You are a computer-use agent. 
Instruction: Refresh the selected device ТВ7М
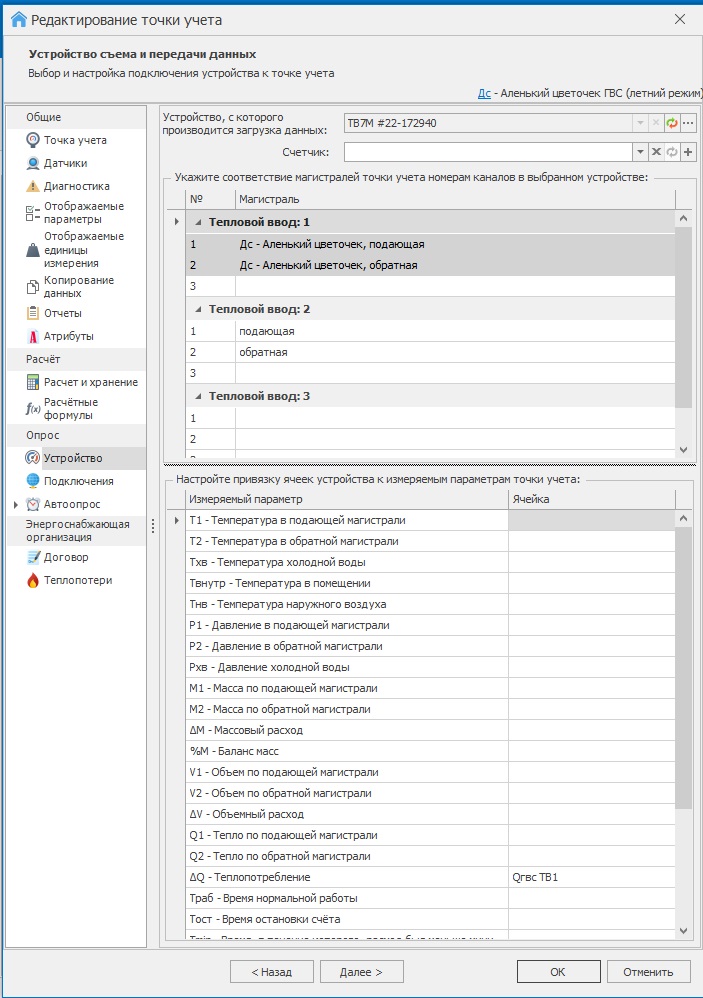(672, 123)
